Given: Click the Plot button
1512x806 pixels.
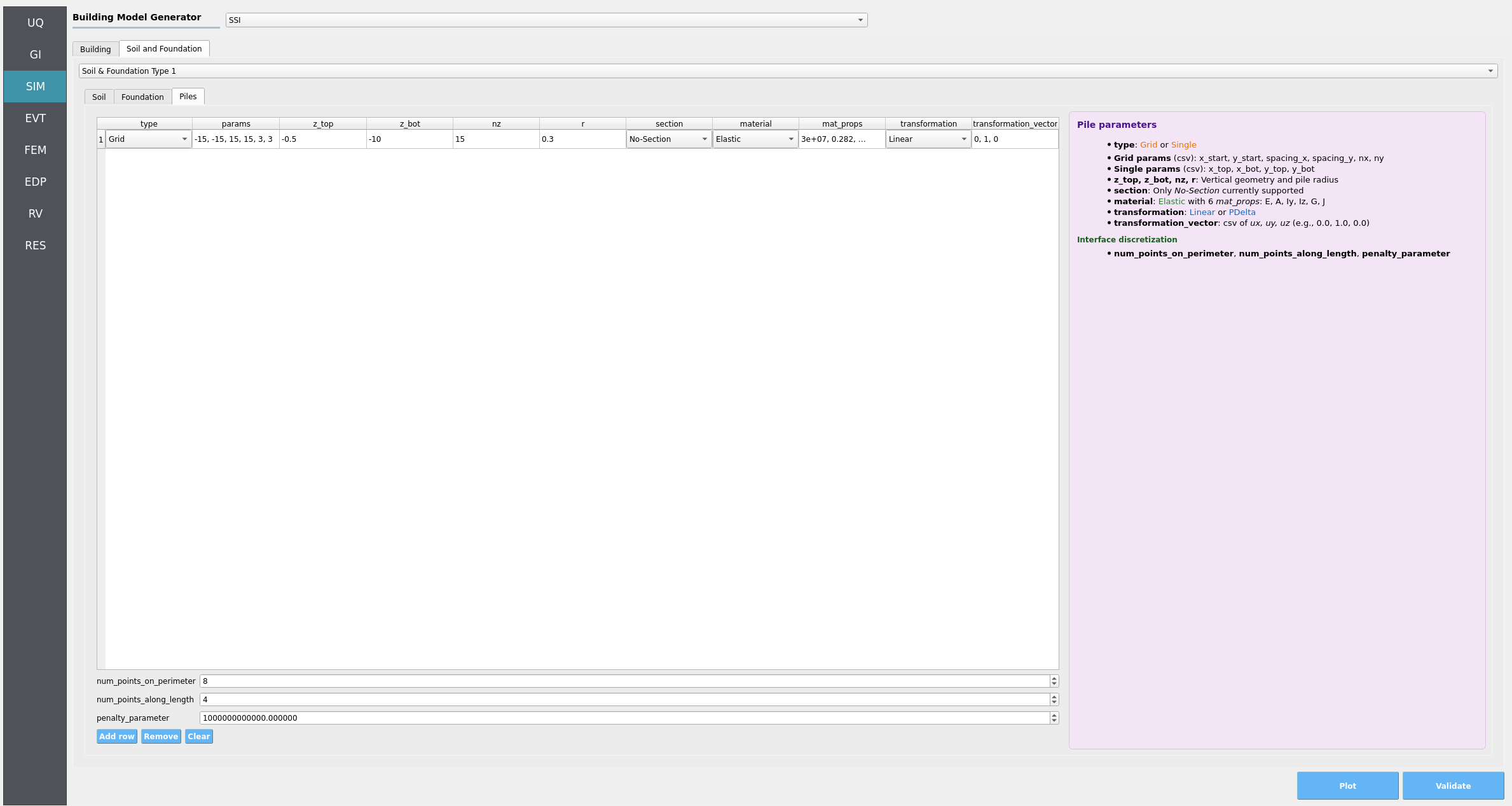Looking at the screenshot, I should click(x=1347, y=786).
